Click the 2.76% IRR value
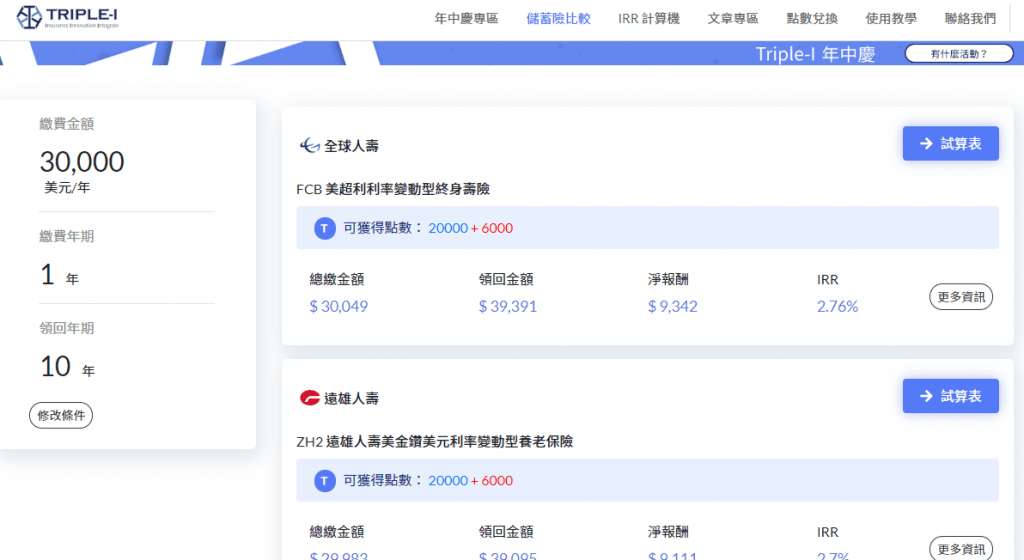Screen dimensions: 1024x560 (x=837, y=307)
